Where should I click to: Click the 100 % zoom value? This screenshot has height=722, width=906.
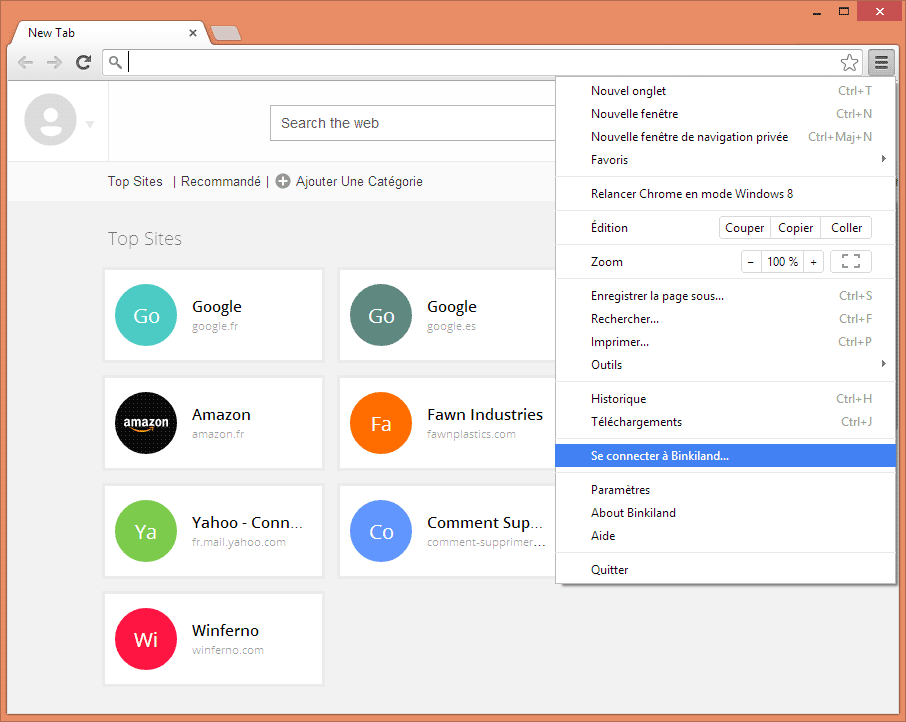[x=782, y=262]
